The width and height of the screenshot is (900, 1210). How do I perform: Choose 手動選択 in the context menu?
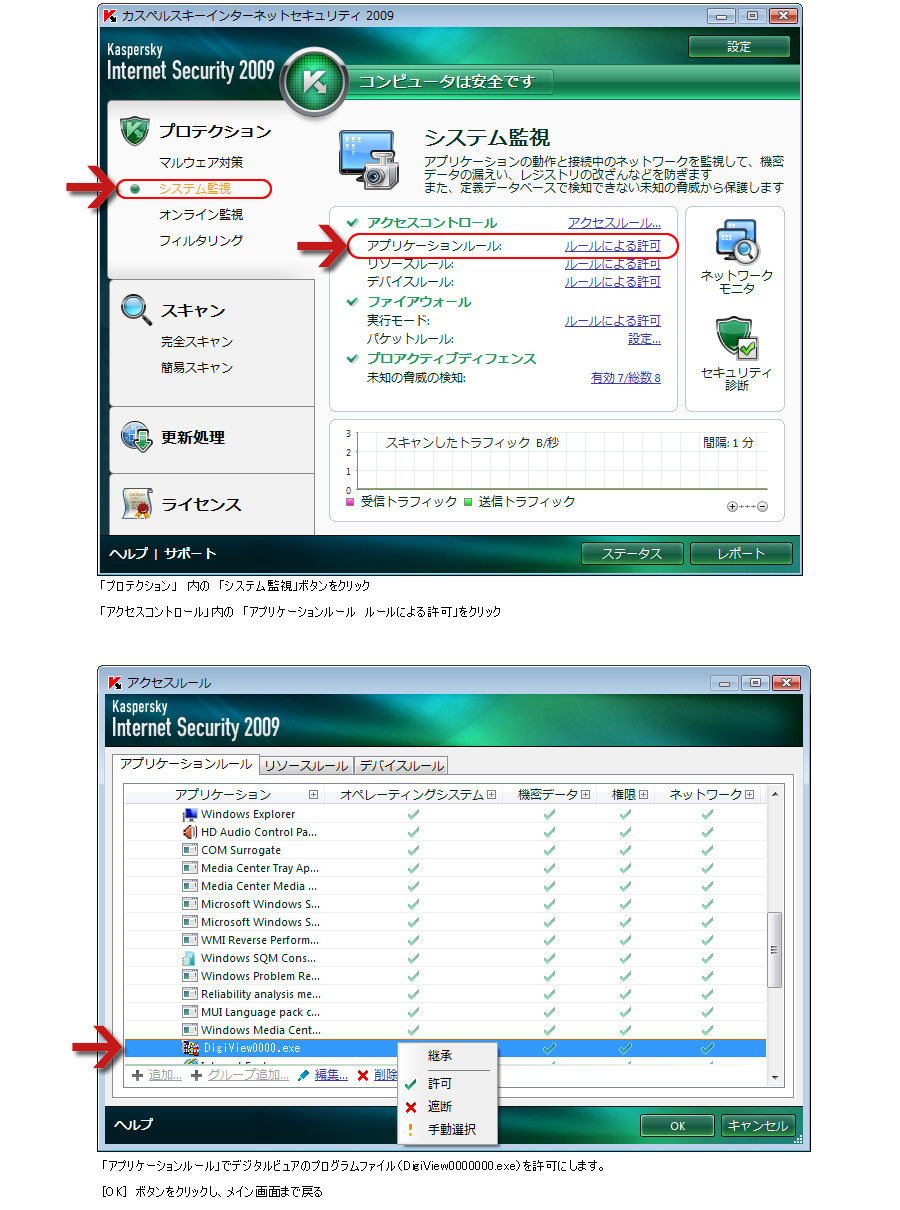tap(452, 1129)
